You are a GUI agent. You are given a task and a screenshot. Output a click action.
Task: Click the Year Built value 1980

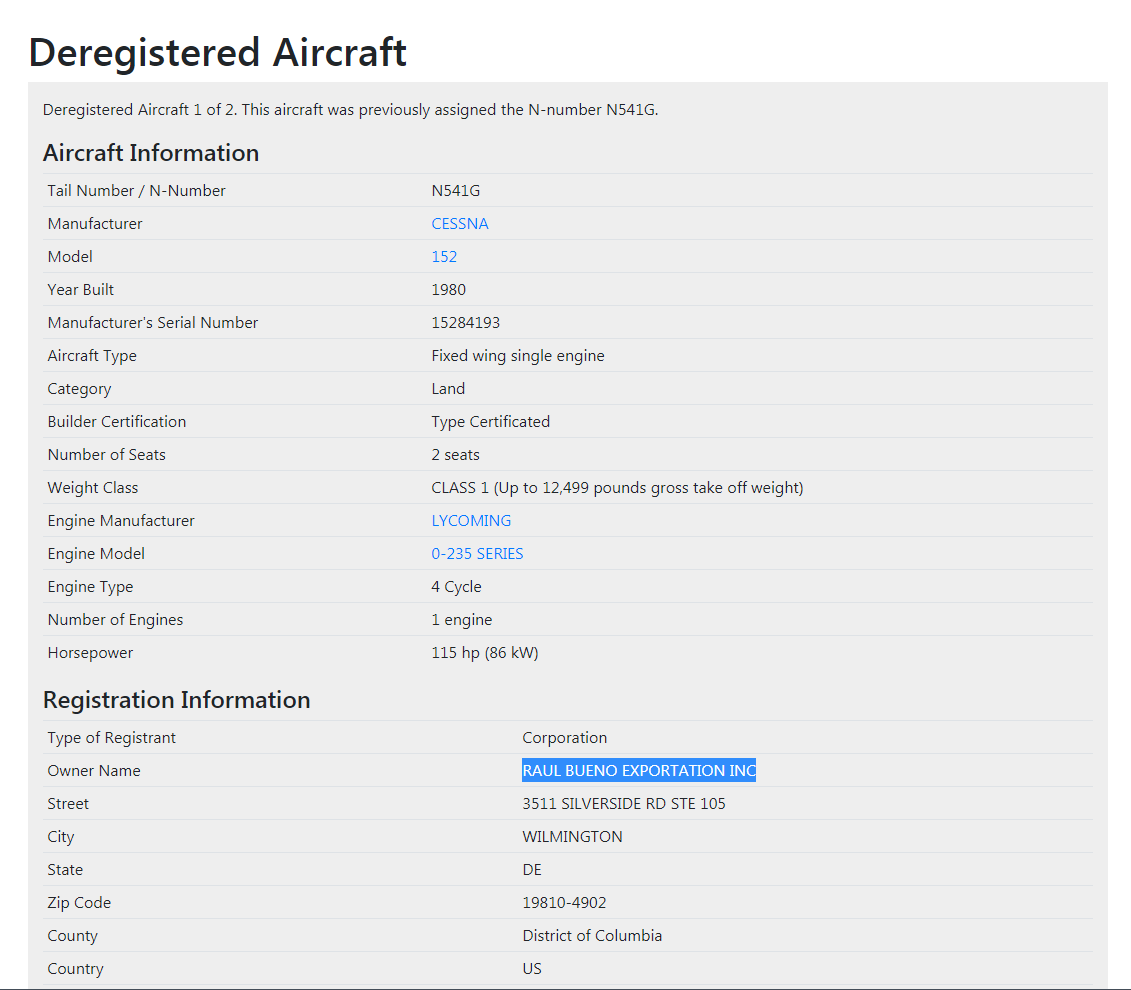[449, 290]
